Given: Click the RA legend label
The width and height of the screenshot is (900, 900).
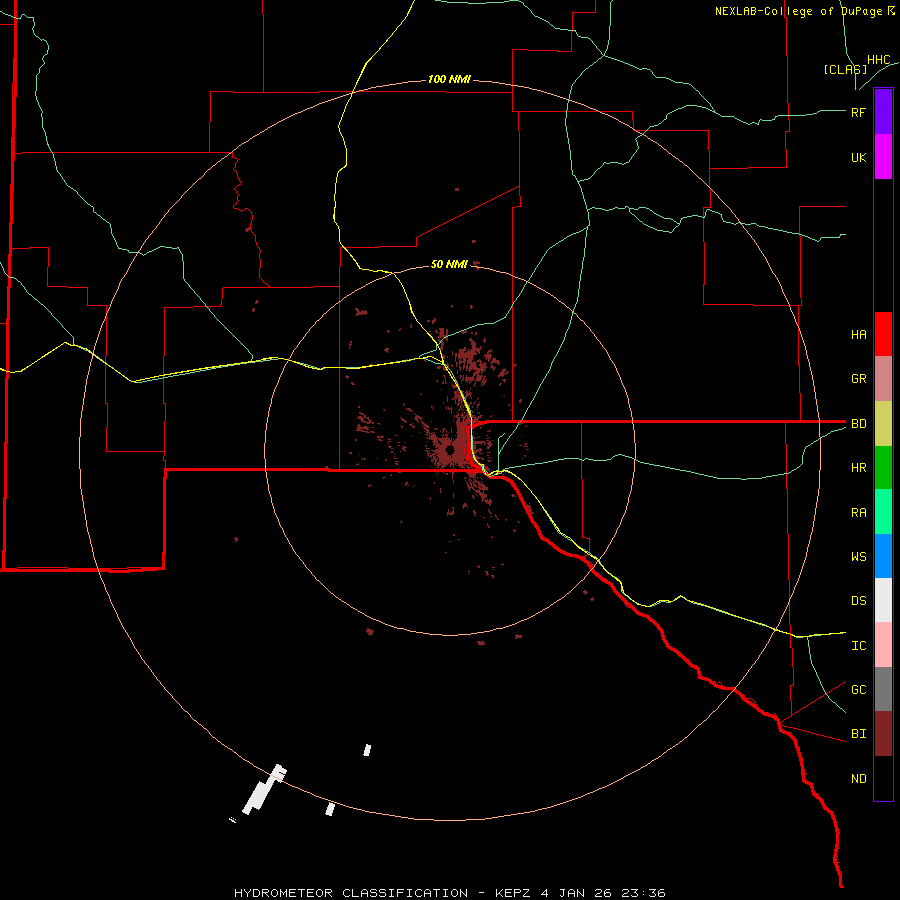Looking at the screenshot, I should click(858, 513).
